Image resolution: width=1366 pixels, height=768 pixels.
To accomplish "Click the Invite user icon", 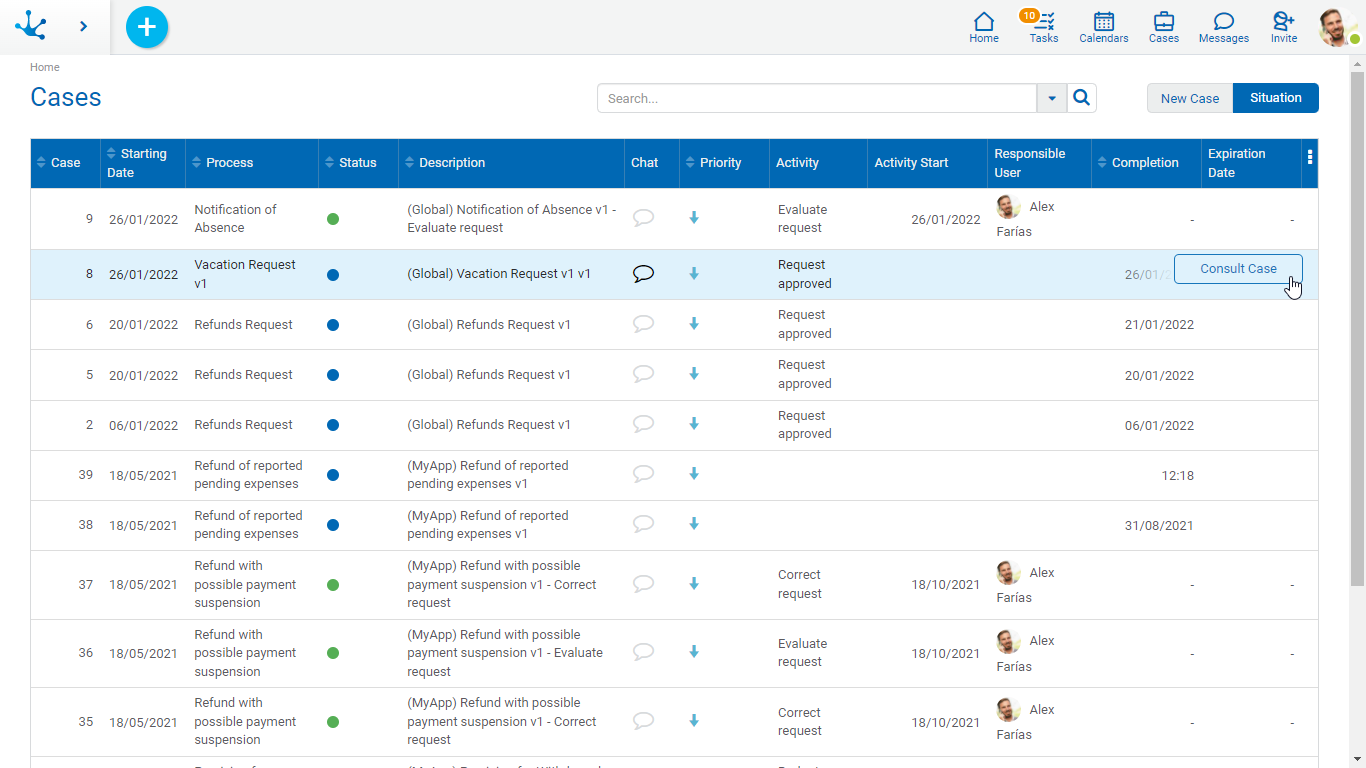I will tap(1283, 27).
